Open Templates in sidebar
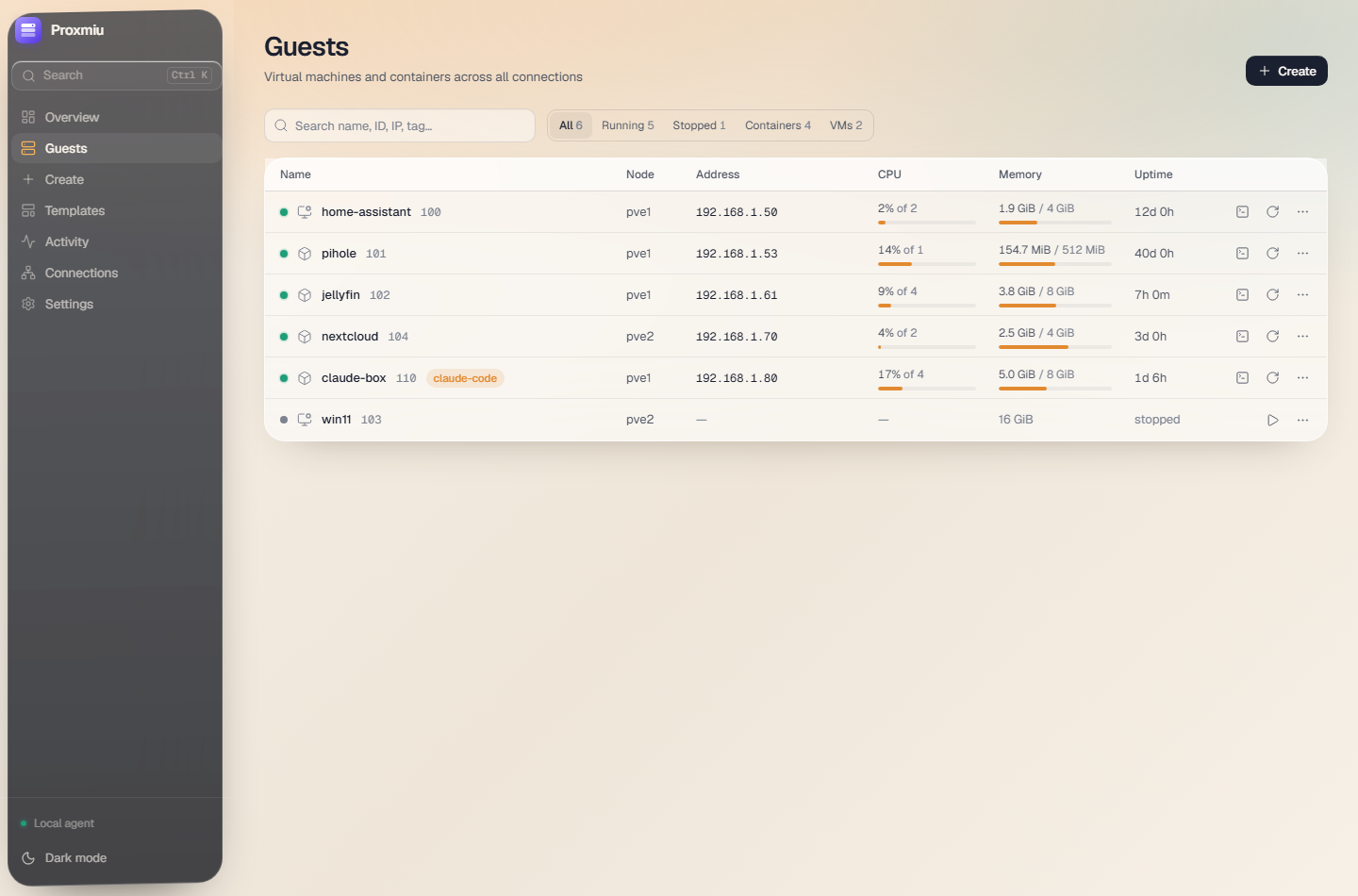The image size is (1358, 896). 115,210
